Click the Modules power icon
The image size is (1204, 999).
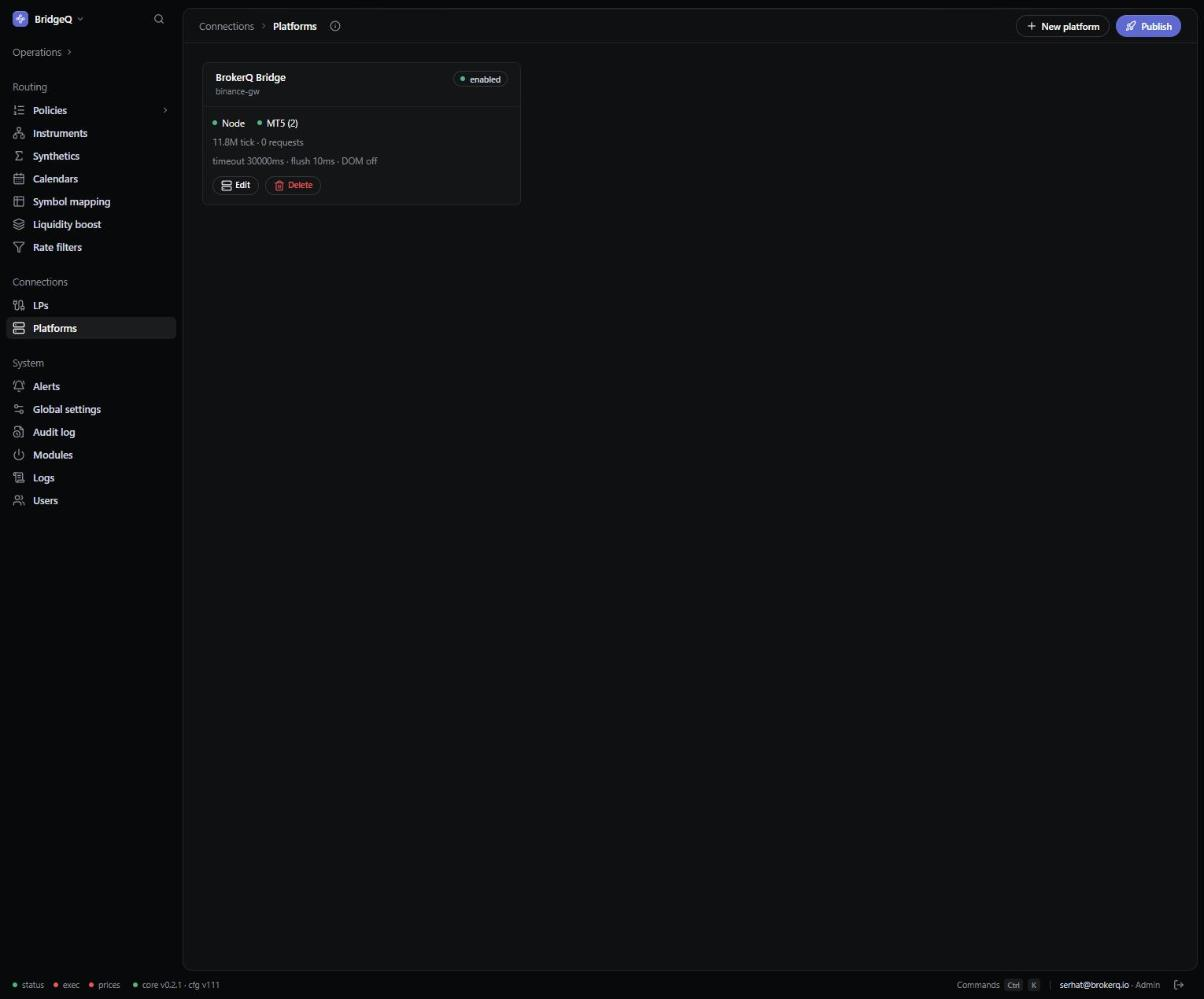click(x=19, y=455)
